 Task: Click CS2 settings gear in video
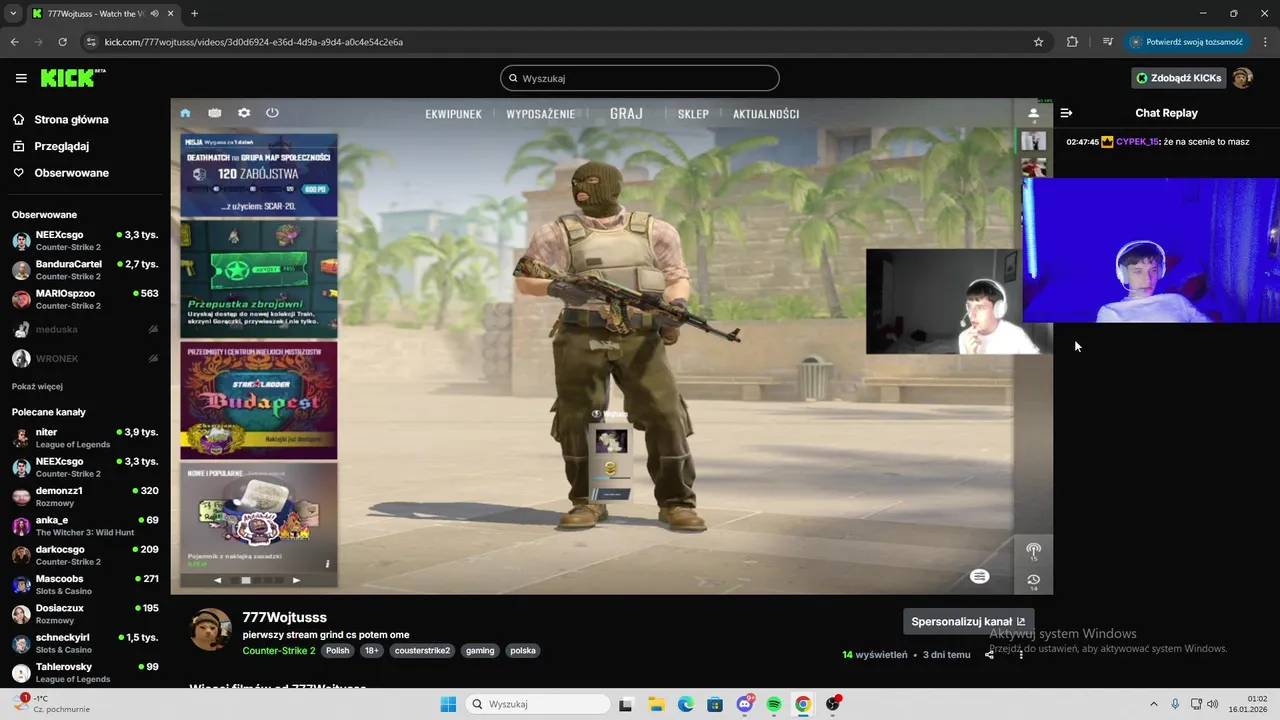click(244, 113)
